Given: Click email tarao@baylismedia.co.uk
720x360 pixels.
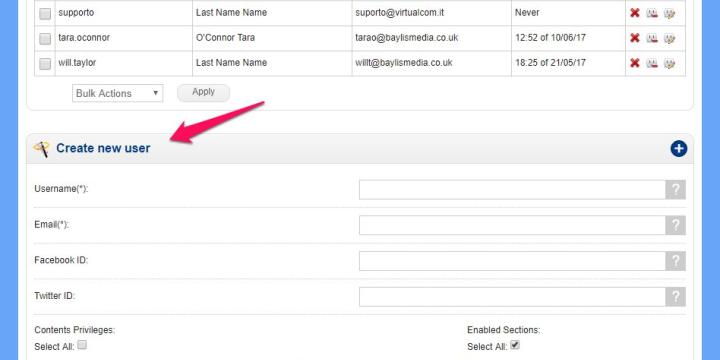Looking at the screenshot, I should (407, 38).
